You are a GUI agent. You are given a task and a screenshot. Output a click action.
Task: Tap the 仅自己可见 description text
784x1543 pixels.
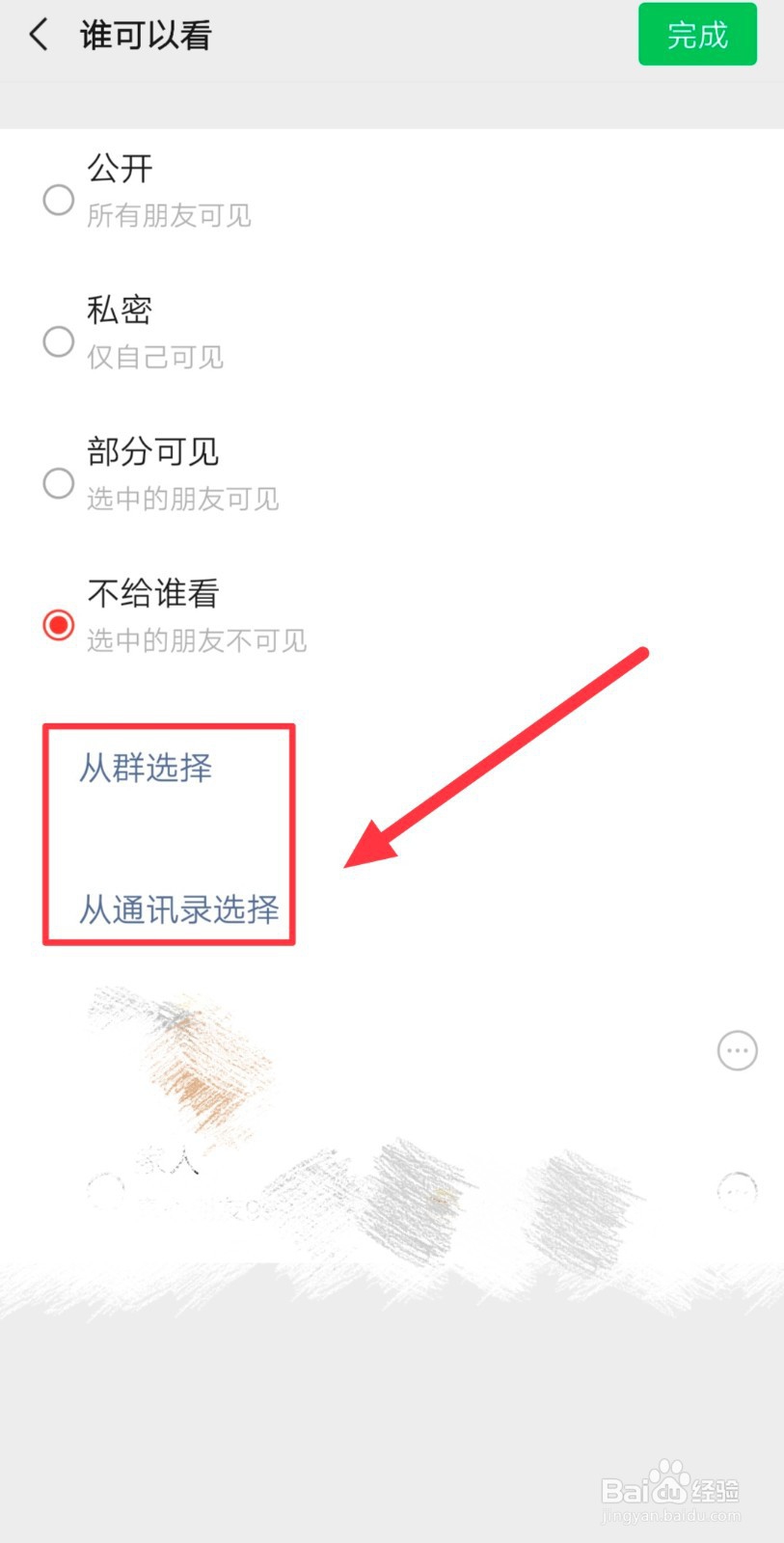[155, 357]
